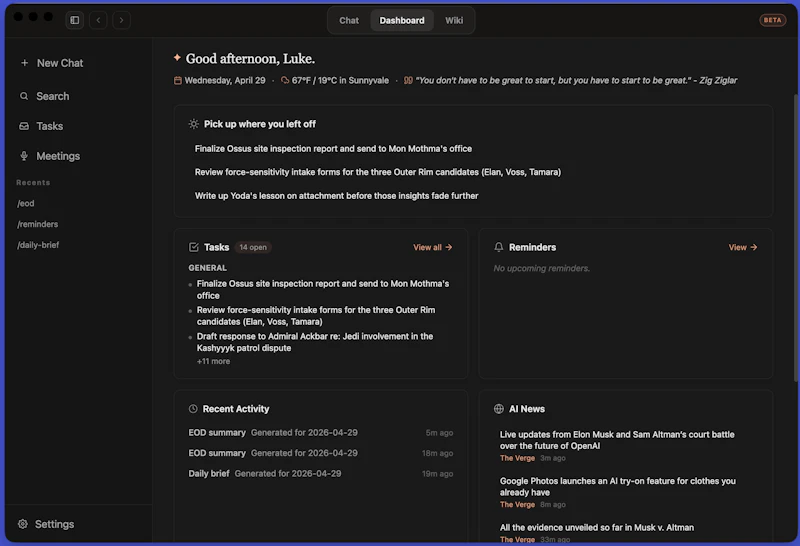The width and height of the screenshot is (800, 546).
Task: Open Daily brief from 19m ago
Action: pyautogui.click(x=320, y=474)
